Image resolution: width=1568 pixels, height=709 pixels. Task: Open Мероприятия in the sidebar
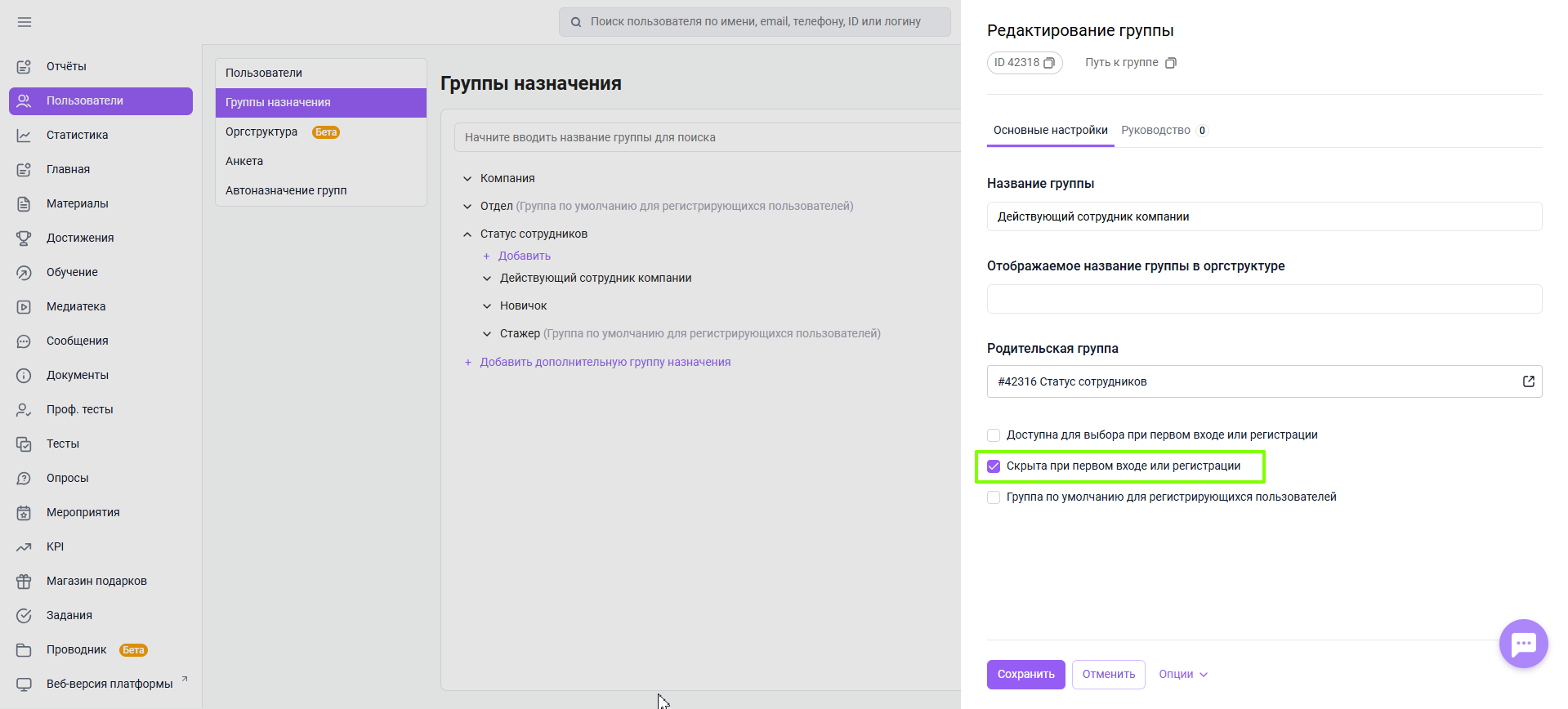[x=101, y=512]
